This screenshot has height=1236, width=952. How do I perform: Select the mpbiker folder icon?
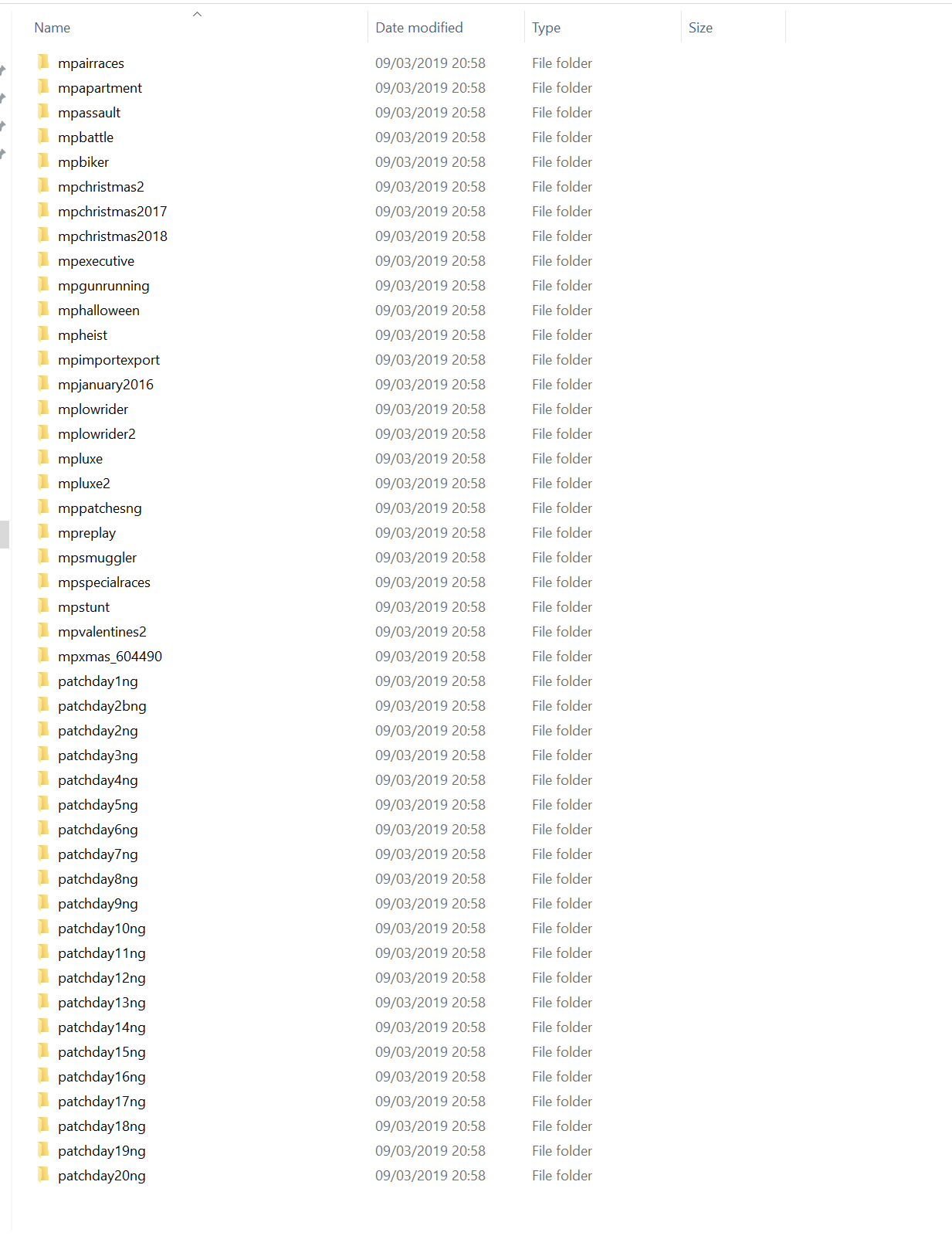[x=44, y=161]
